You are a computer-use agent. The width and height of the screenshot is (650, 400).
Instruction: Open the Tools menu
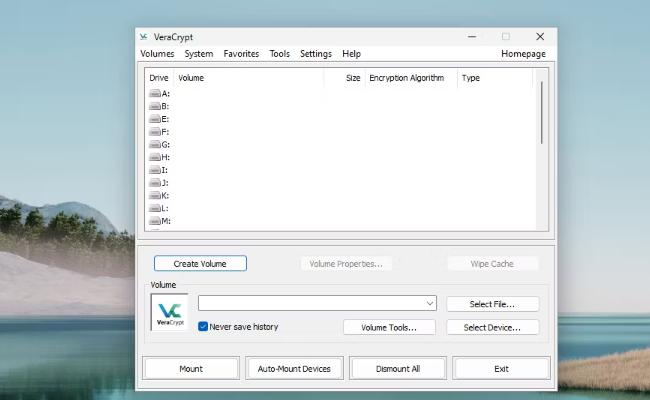(x=279, y=54)
